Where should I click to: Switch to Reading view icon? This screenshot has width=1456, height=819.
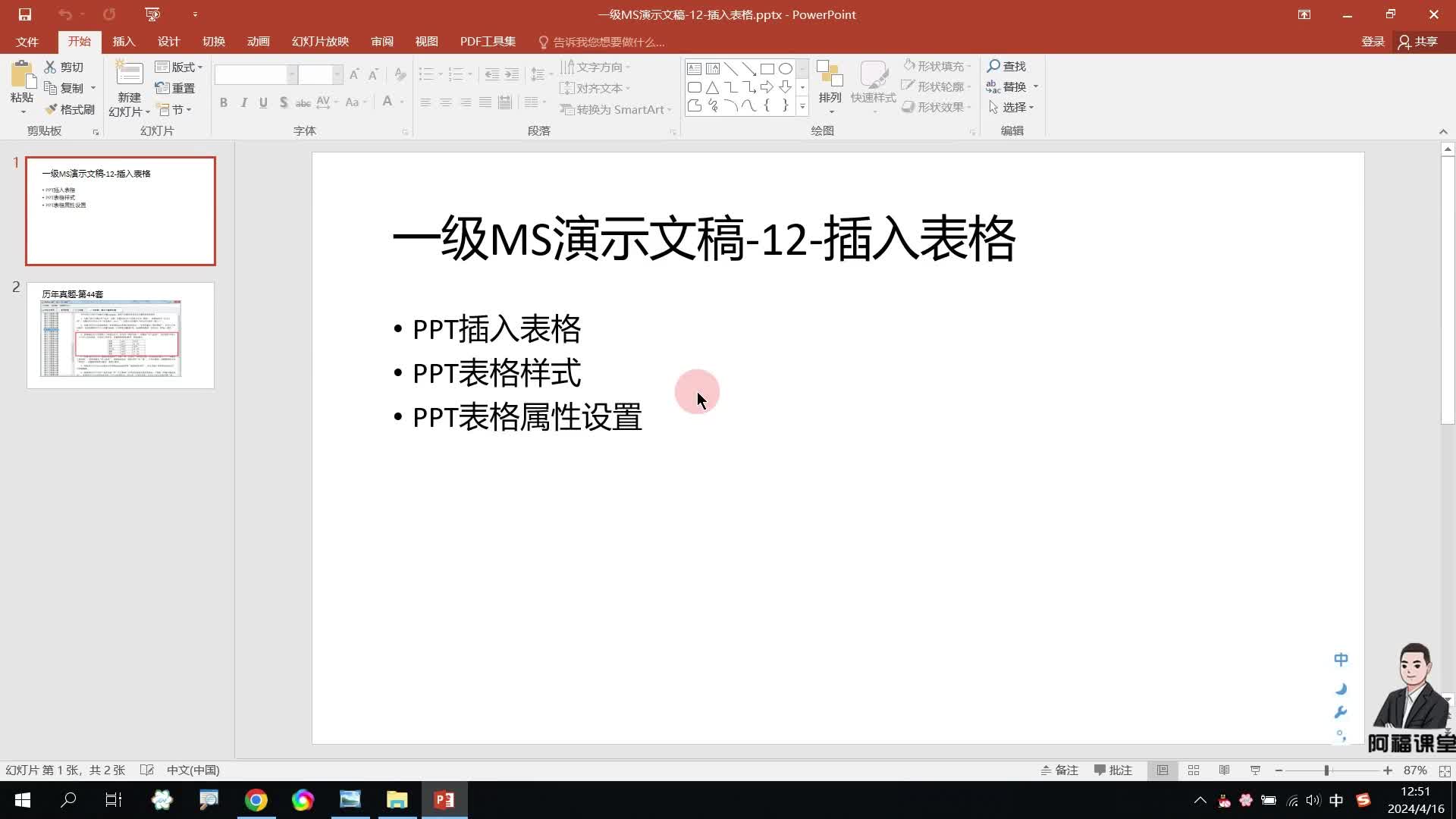1225,770
